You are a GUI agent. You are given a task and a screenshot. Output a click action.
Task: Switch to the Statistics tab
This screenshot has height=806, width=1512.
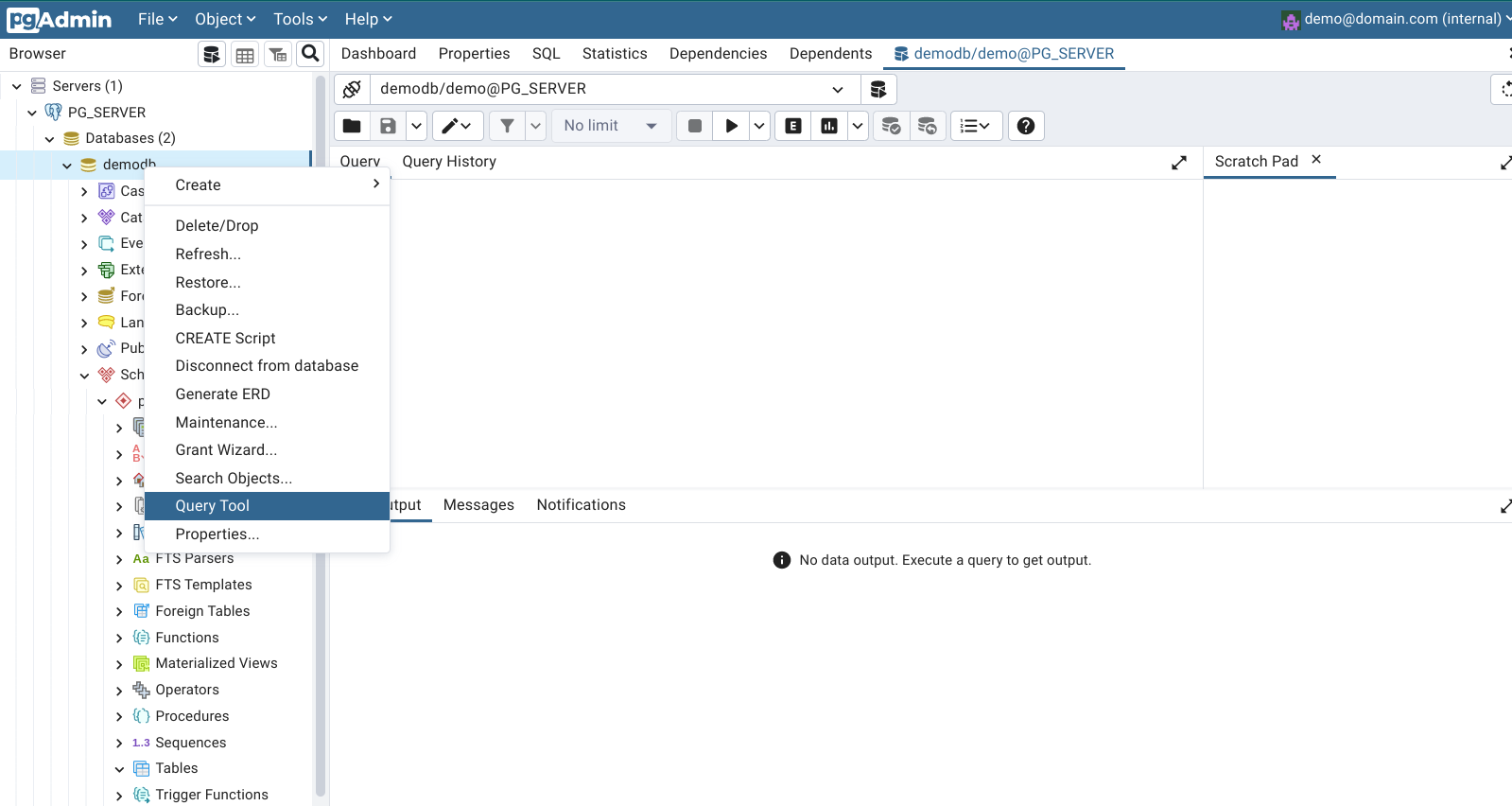click(615, 54)
